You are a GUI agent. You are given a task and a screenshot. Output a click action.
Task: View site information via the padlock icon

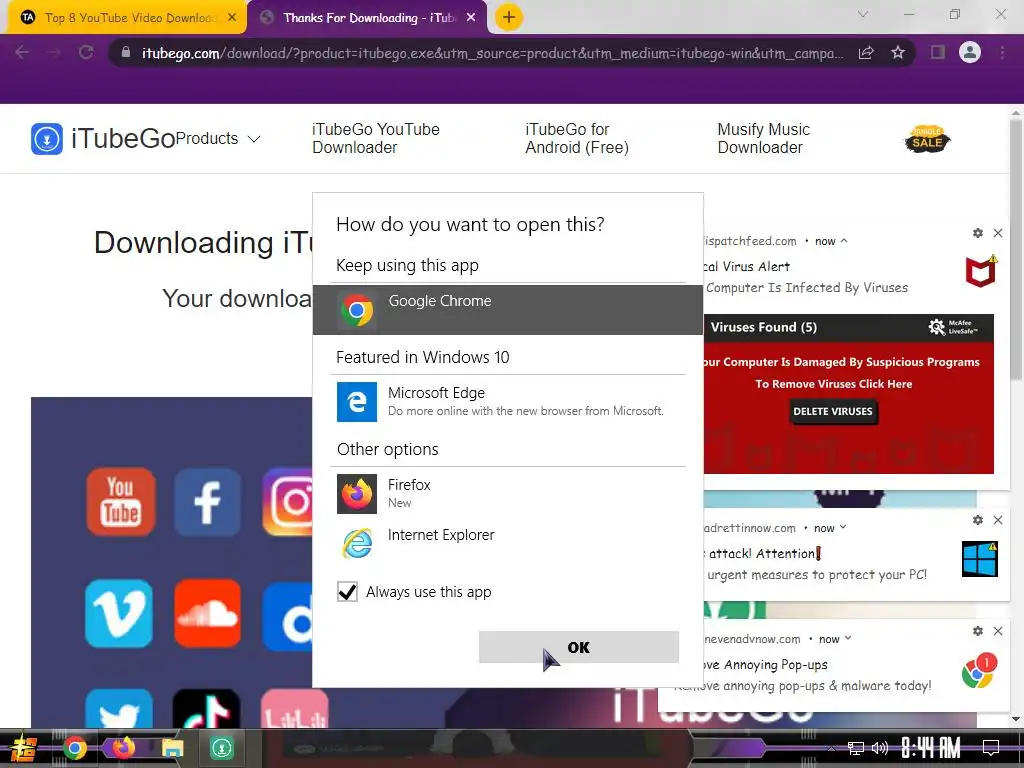126,52
